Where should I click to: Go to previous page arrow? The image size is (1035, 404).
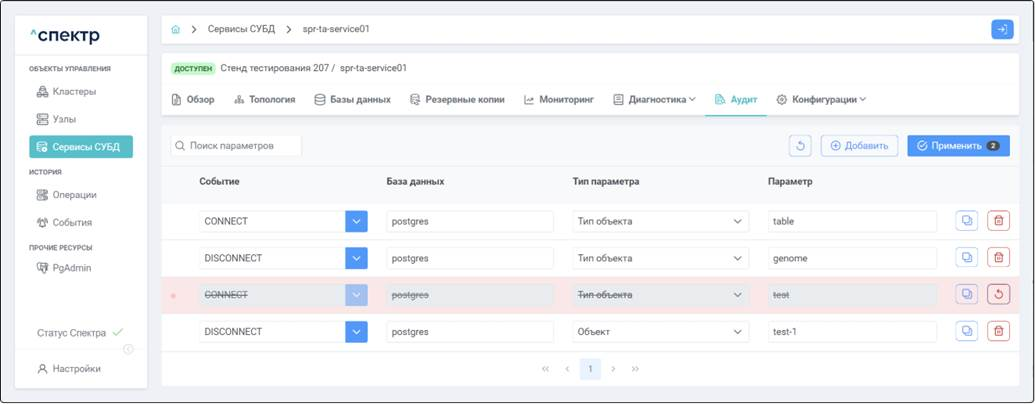coord(567,369)
